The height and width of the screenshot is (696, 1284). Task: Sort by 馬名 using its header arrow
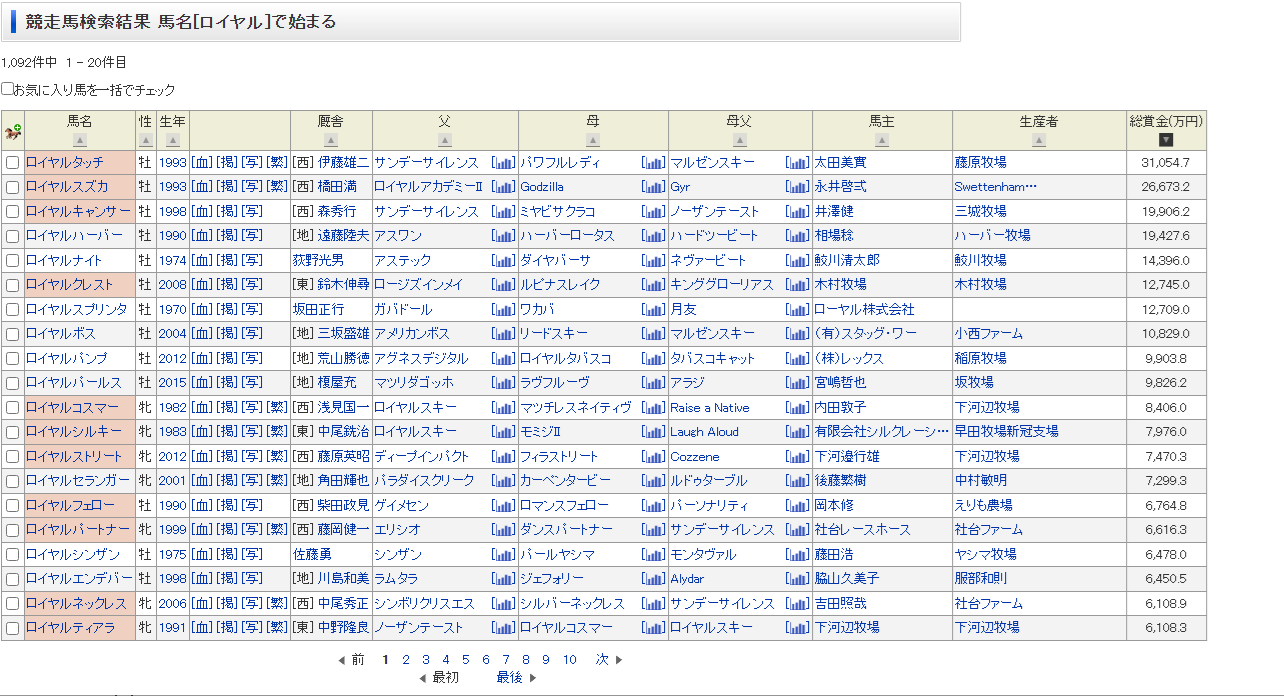[x=80, y=140]
